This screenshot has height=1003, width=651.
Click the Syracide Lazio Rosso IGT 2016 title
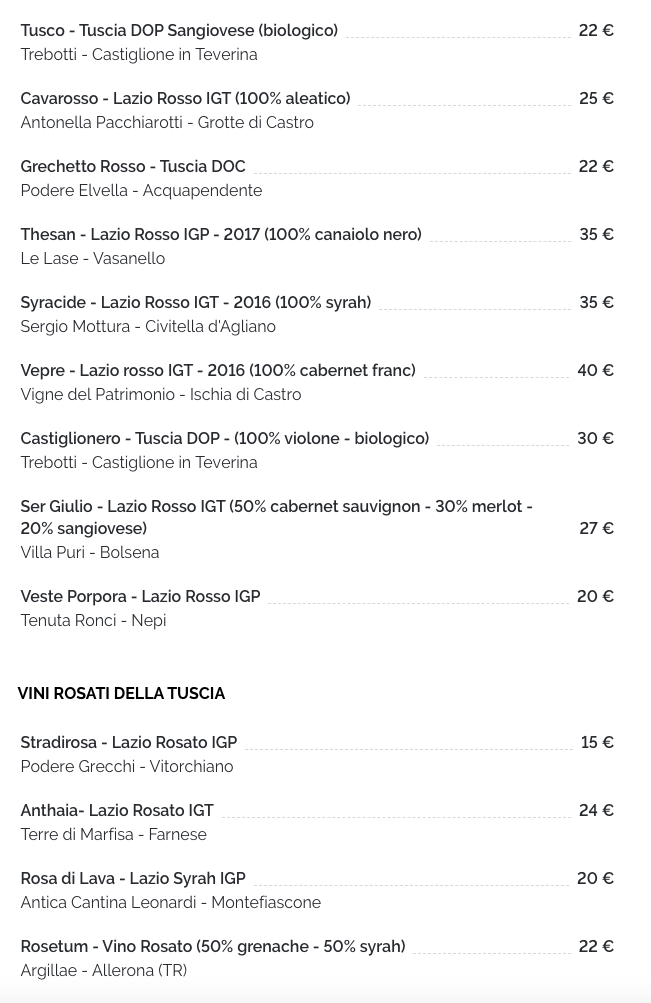coord(196,303)
